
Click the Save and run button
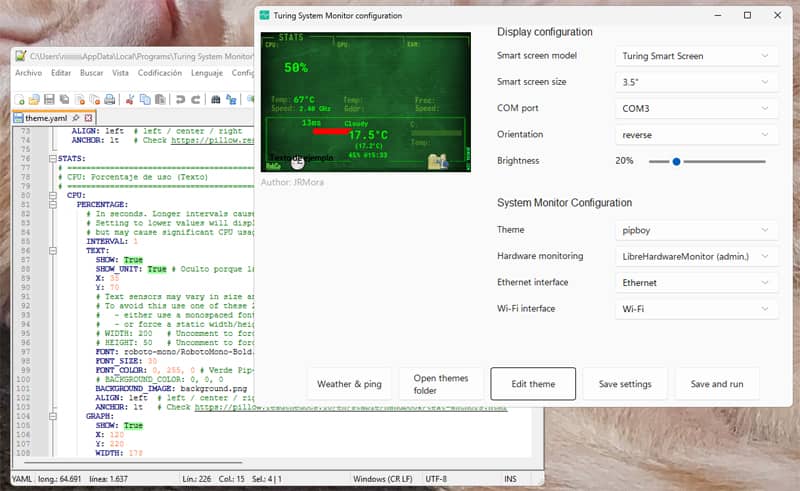[x=717, y=384]
